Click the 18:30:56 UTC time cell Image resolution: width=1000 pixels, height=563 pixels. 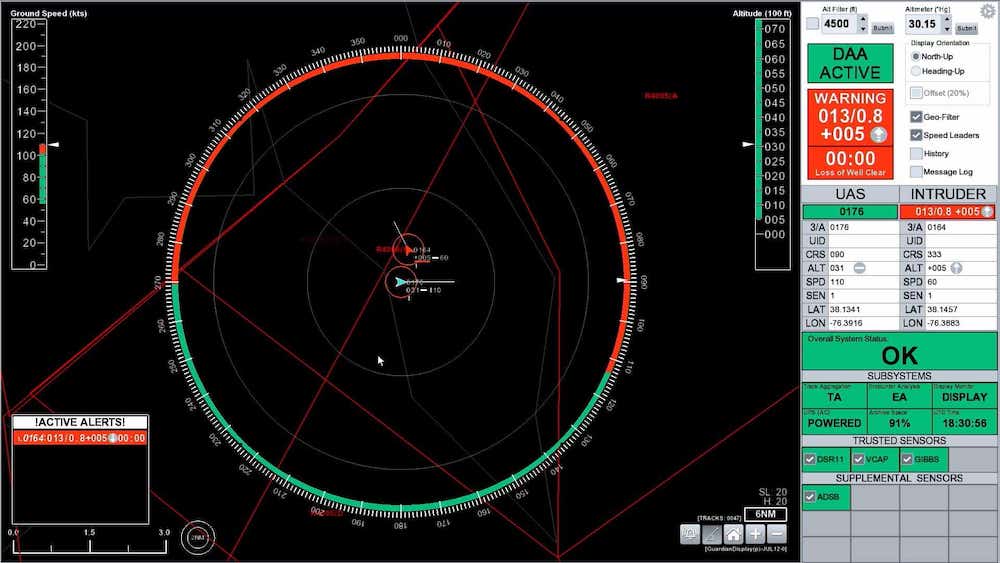tap(964, 421)
